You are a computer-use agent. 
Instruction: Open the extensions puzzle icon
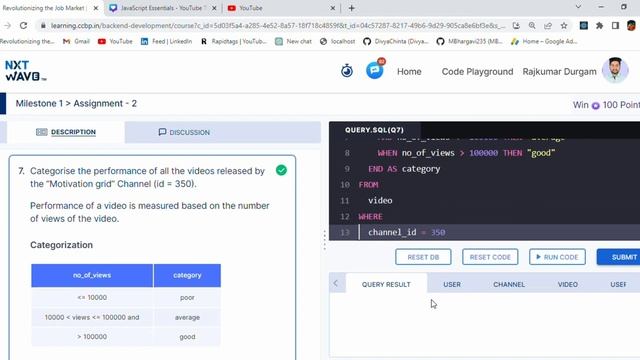(x=599, y=25)
